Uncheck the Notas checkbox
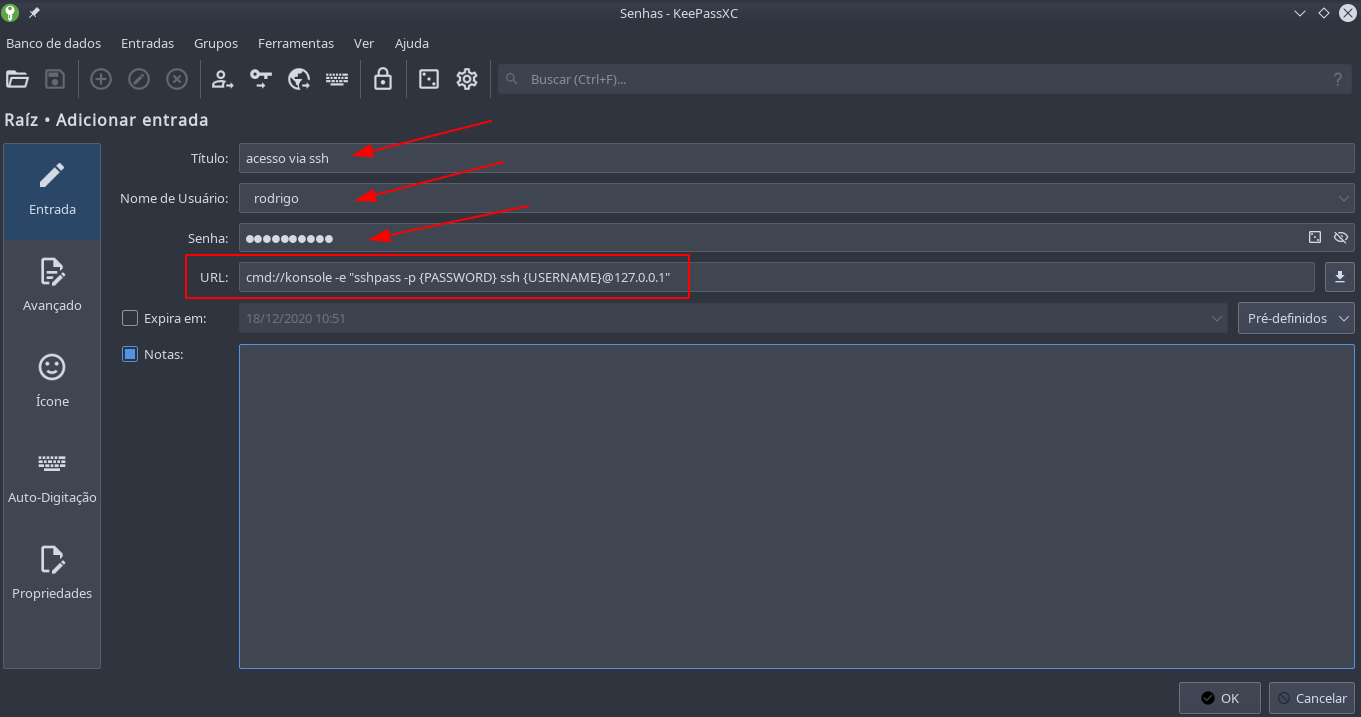 [x=130, y=354]
